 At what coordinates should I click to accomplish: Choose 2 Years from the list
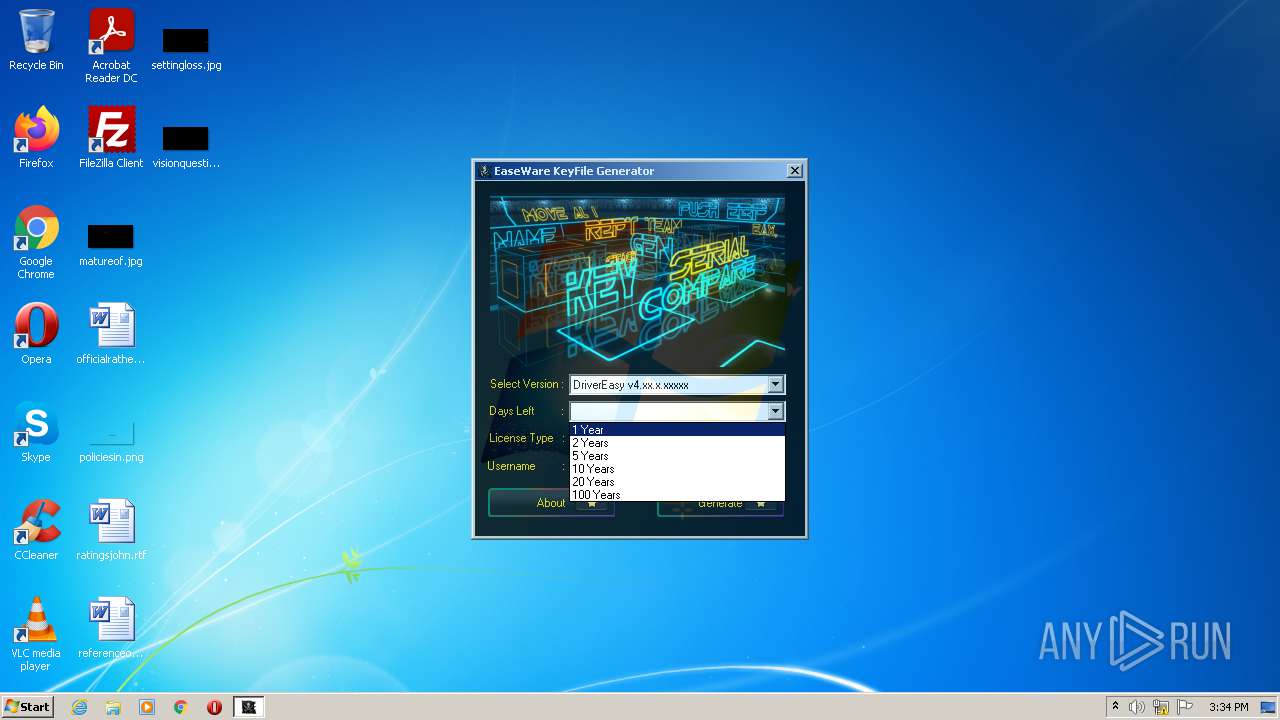click(x=677, y=443)
